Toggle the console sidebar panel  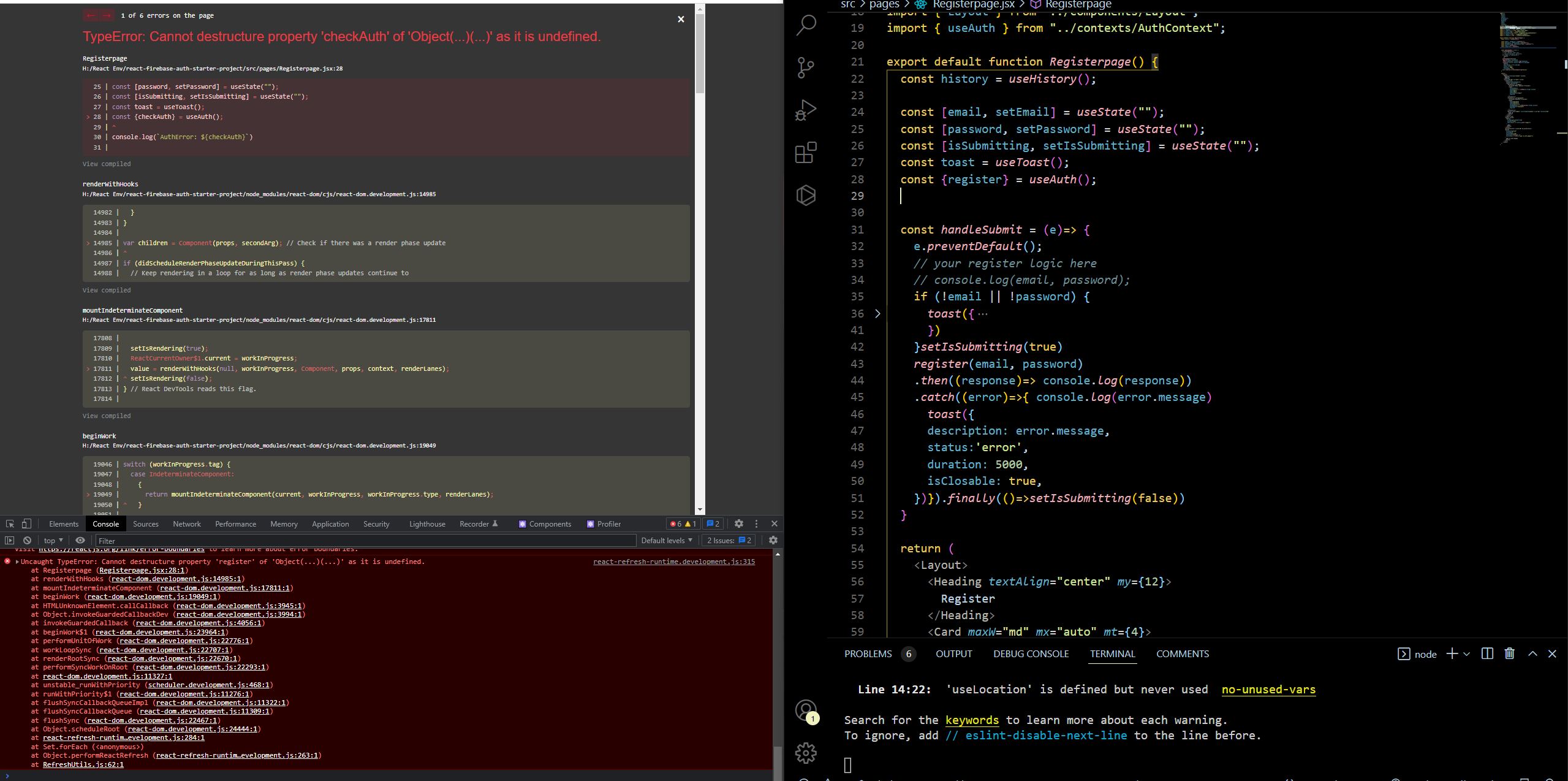pos(9,540)
